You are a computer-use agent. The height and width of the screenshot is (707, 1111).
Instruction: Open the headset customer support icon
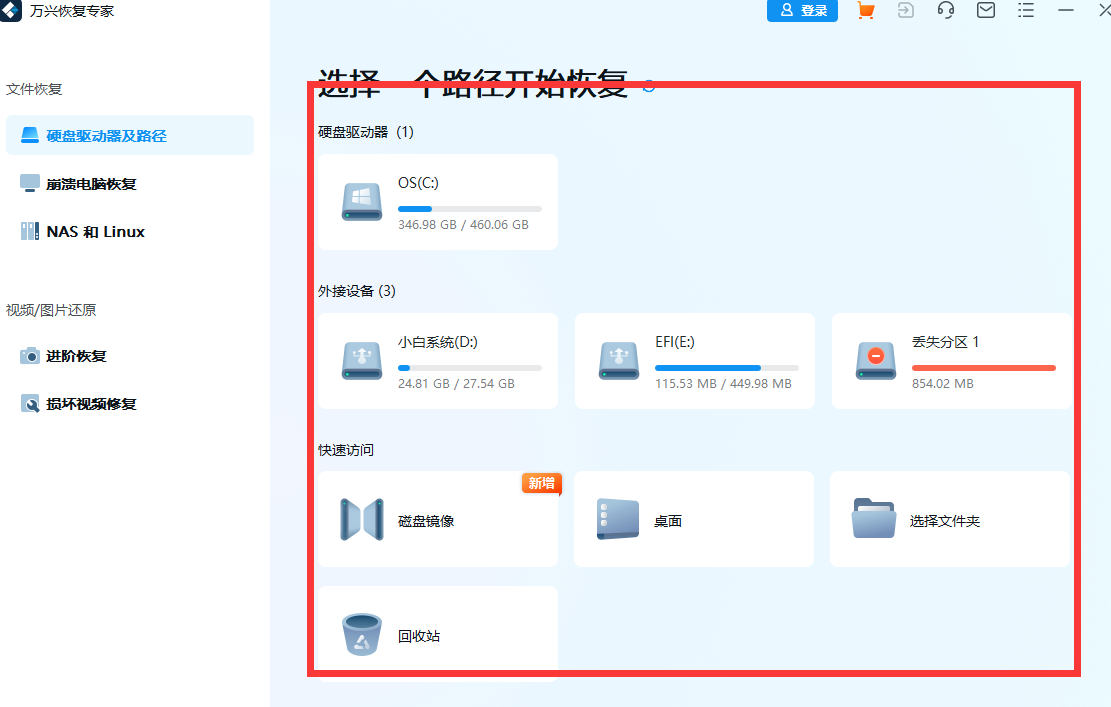pyautogui.click(x=945, y=11)
